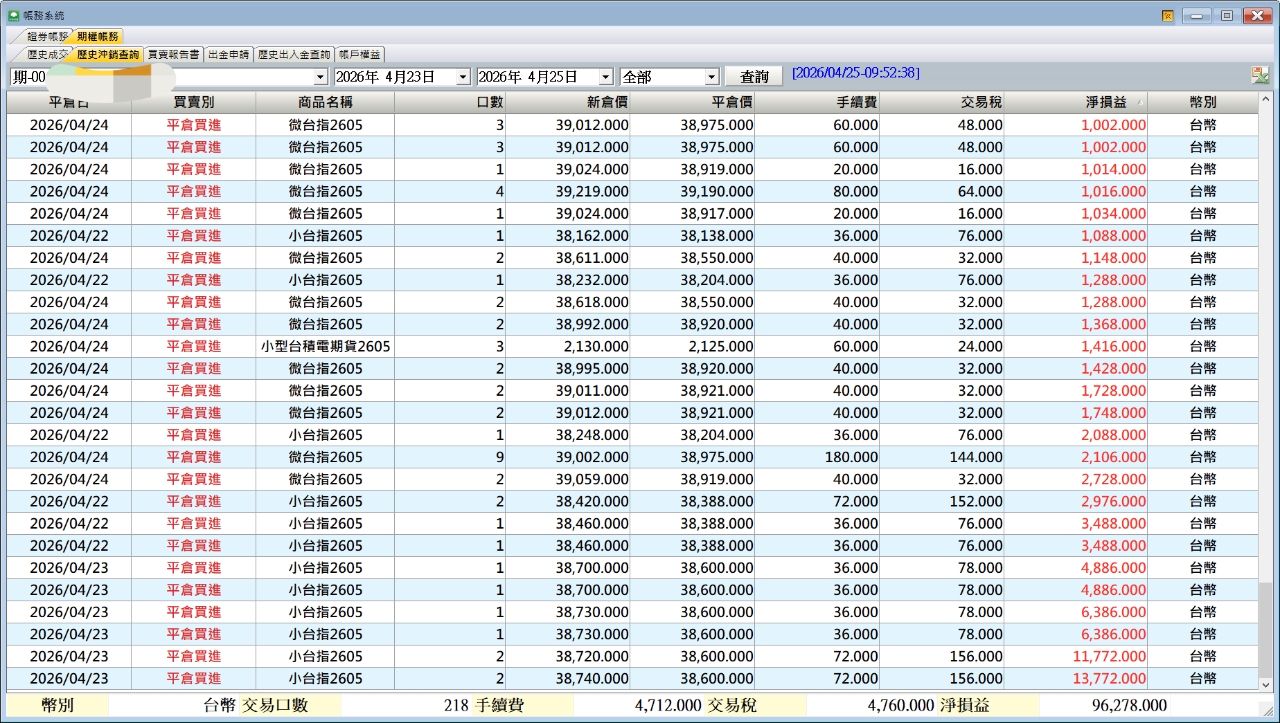Switch to the 證券帳務 tab
Image resolution: width=1280 pixels, height=723 pixels.
point(46,37)
